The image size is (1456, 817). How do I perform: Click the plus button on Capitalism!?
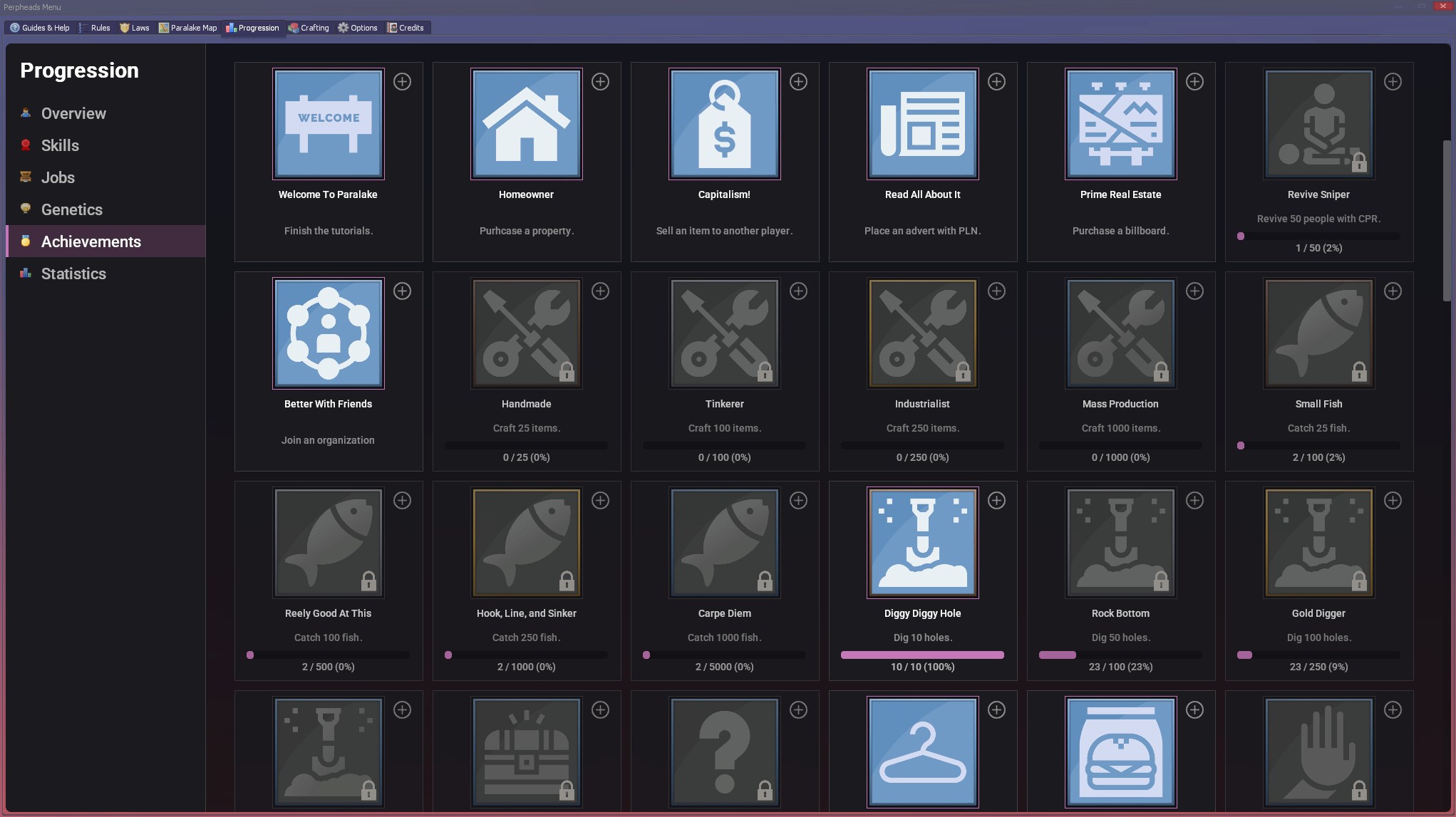tap(799, 82)
